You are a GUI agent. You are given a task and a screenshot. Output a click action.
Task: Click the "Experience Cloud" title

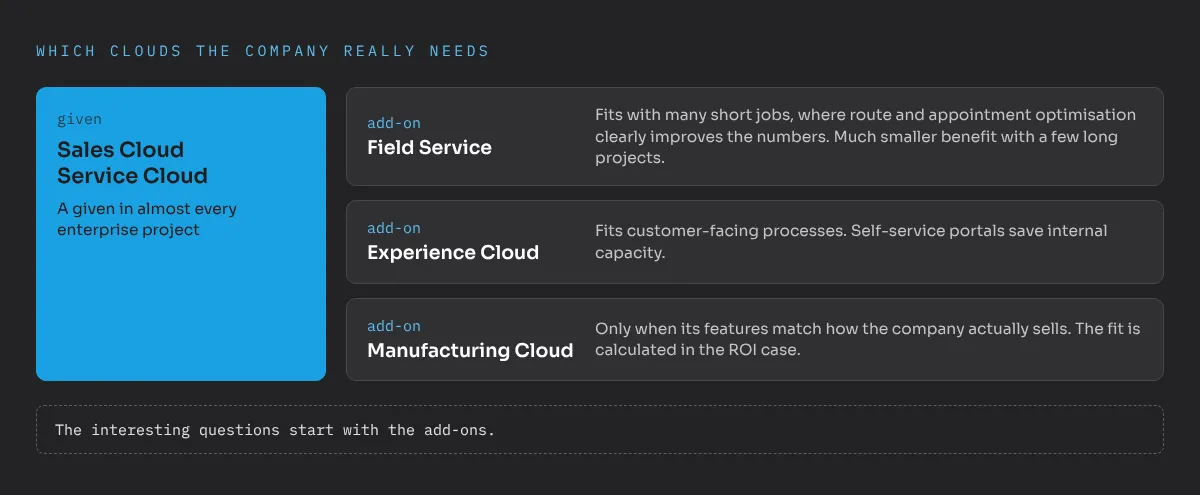click(x=453, y=253)
